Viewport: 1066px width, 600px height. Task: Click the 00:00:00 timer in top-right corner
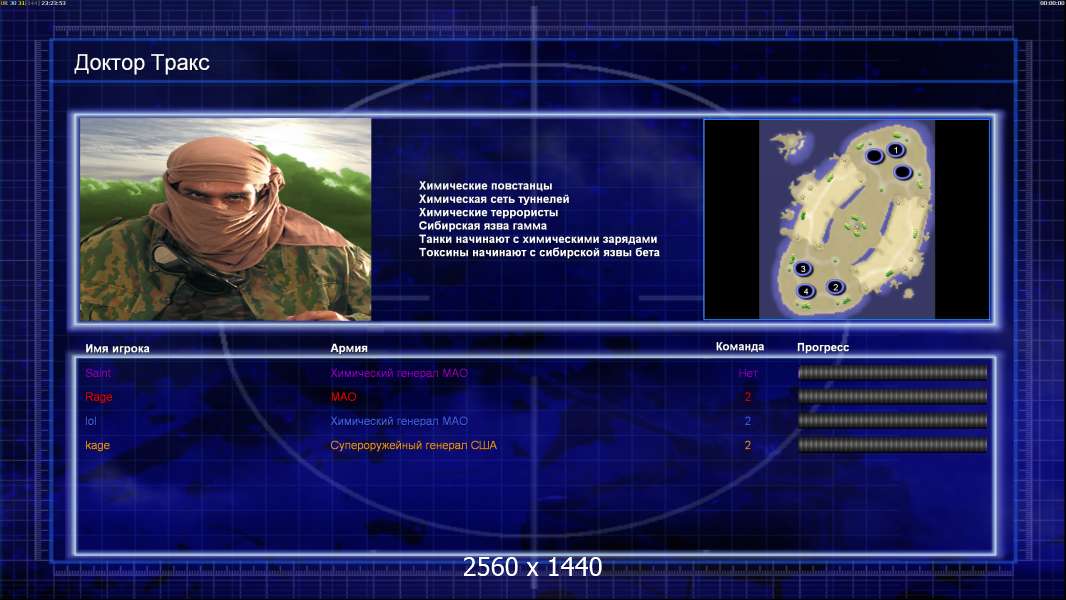pyautogui.click(x=1052, y=3)
